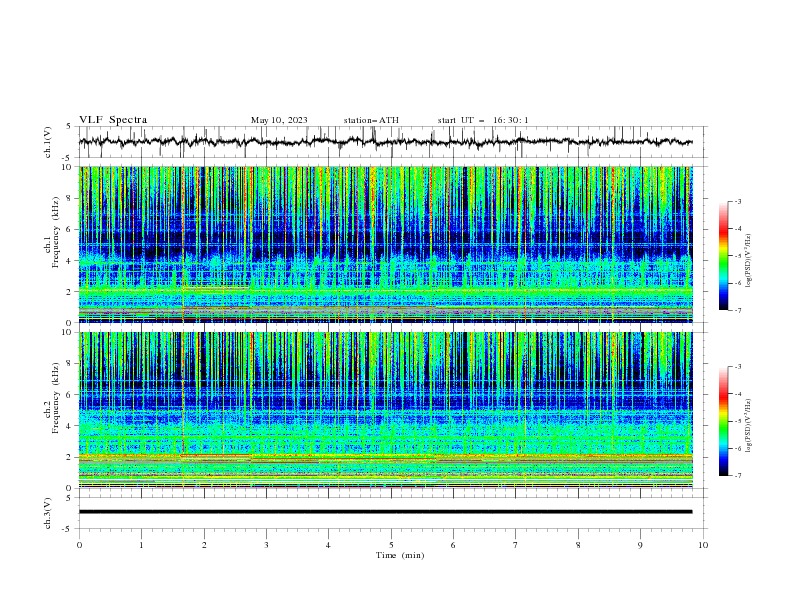Viewport: 792px width, 612px height.
Task: Click the ch.1 "Frequency (kHz)" axis label
Action: click(x=56, y=232)
